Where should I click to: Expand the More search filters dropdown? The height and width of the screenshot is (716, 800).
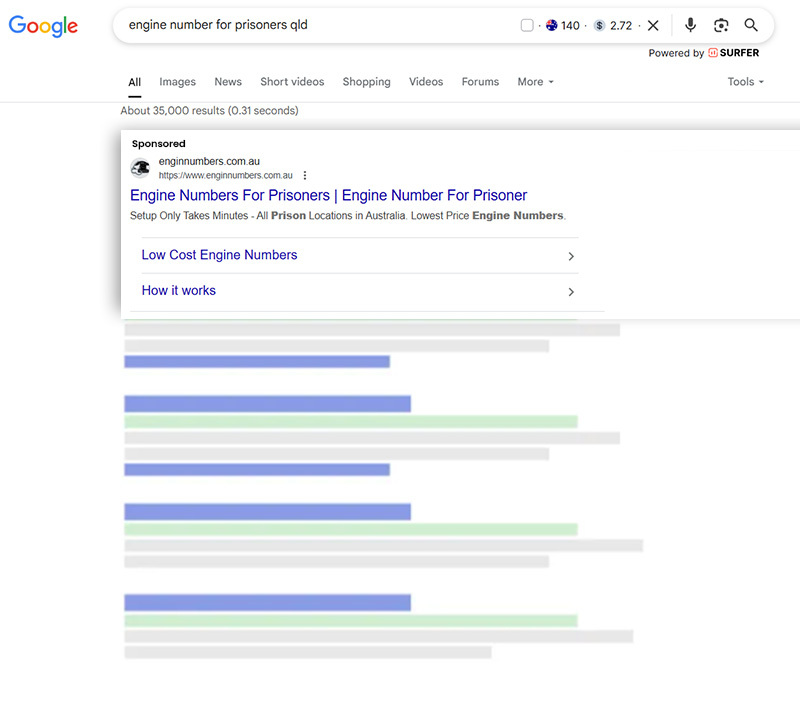535,82
